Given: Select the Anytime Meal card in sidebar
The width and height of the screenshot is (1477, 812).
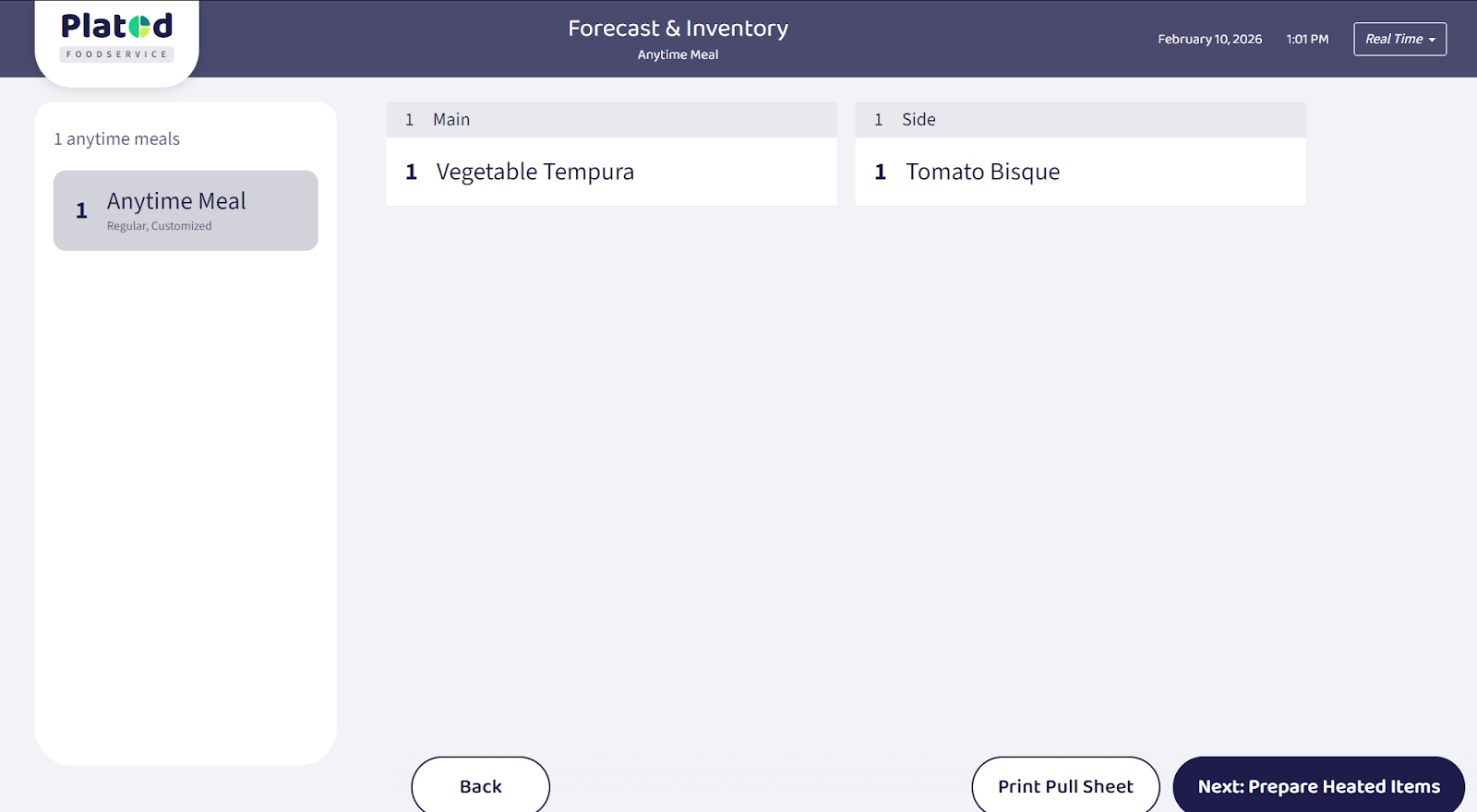Looking at the screenshot, I should pyautogui.click(x=186, y=210).
